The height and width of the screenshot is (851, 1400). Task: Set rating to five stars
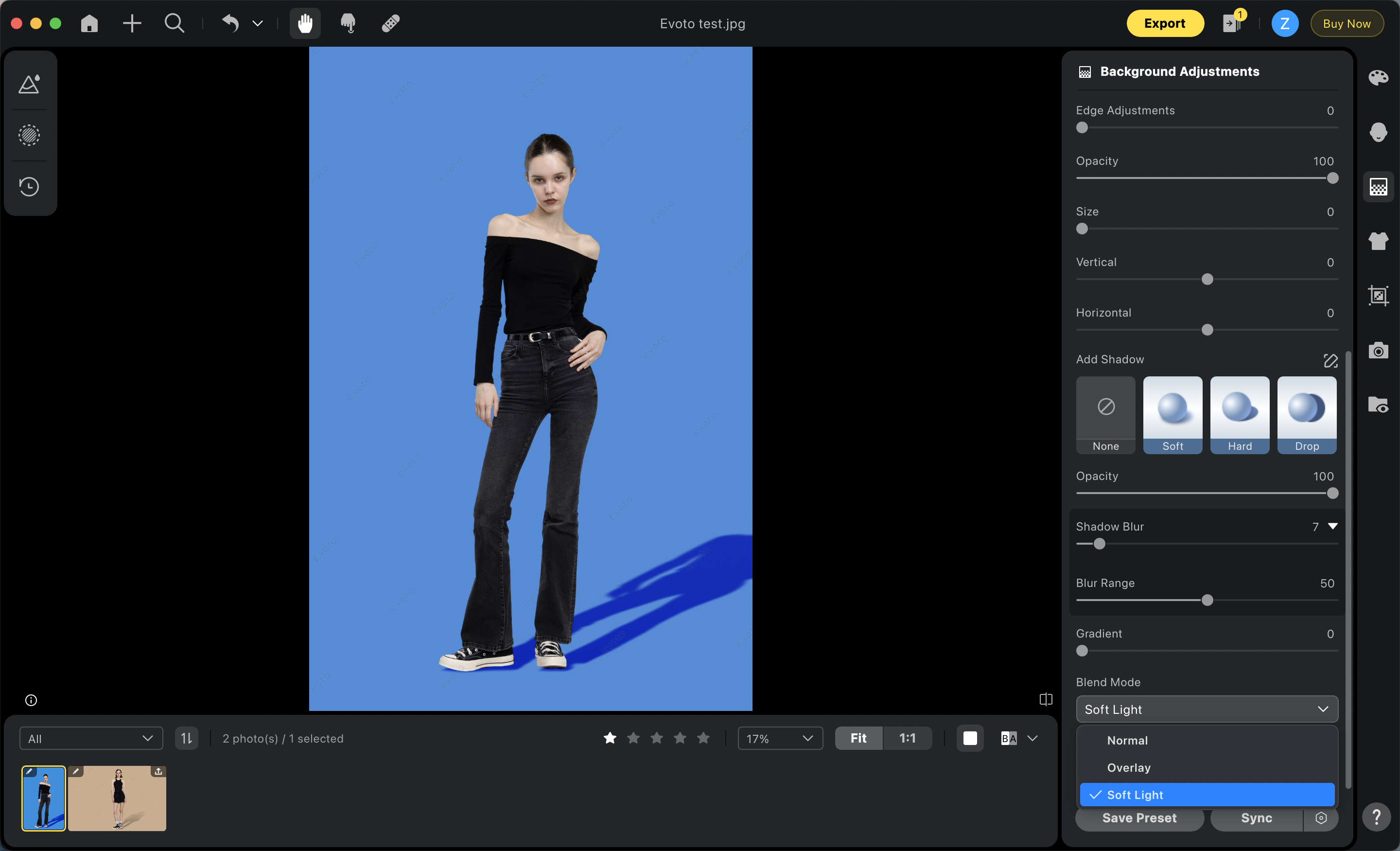click(703, 738)
